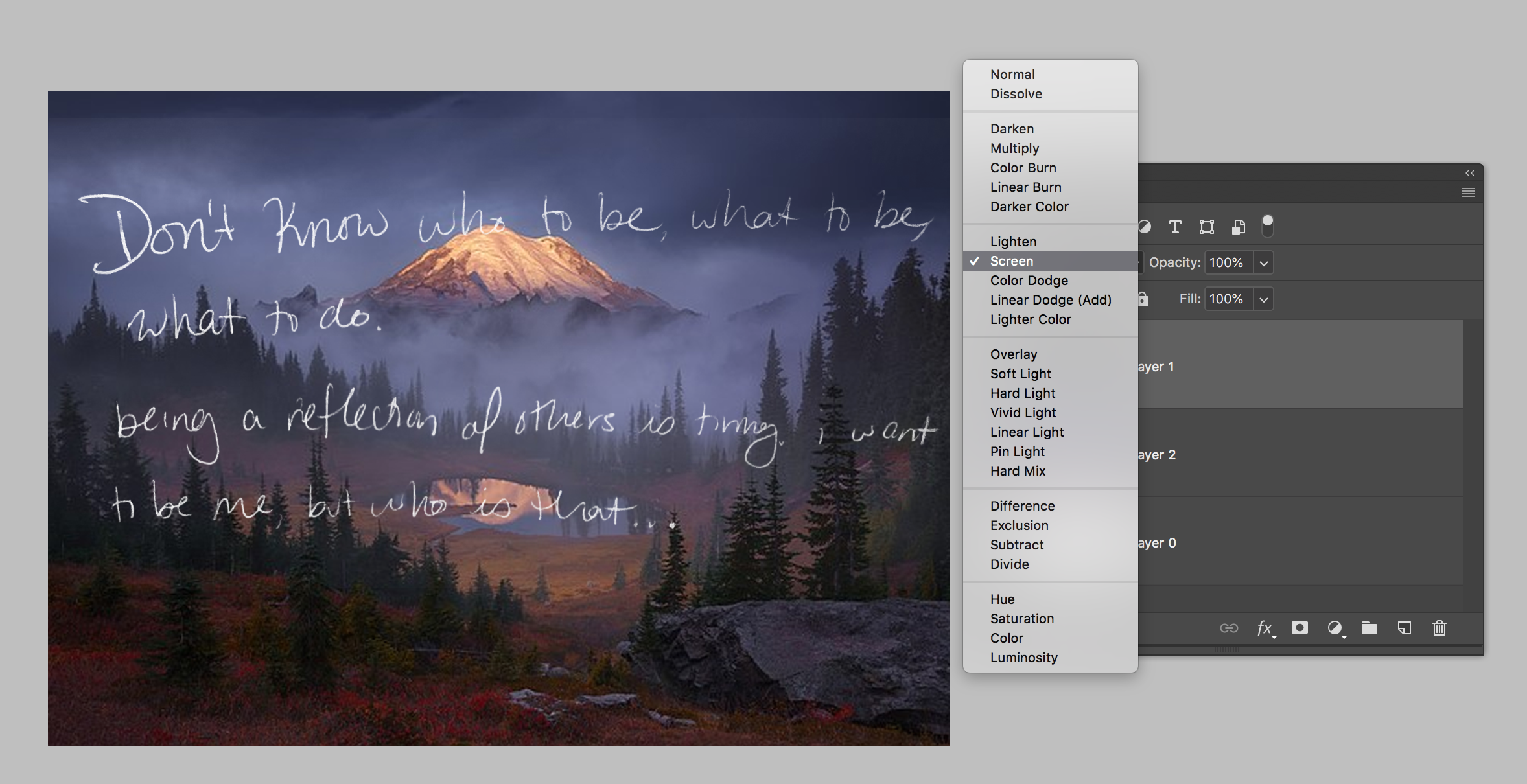Viewport: 1527px width, 784px height.
Task: Open the Layers panel hamburger menu
Action: [1469, 192]
